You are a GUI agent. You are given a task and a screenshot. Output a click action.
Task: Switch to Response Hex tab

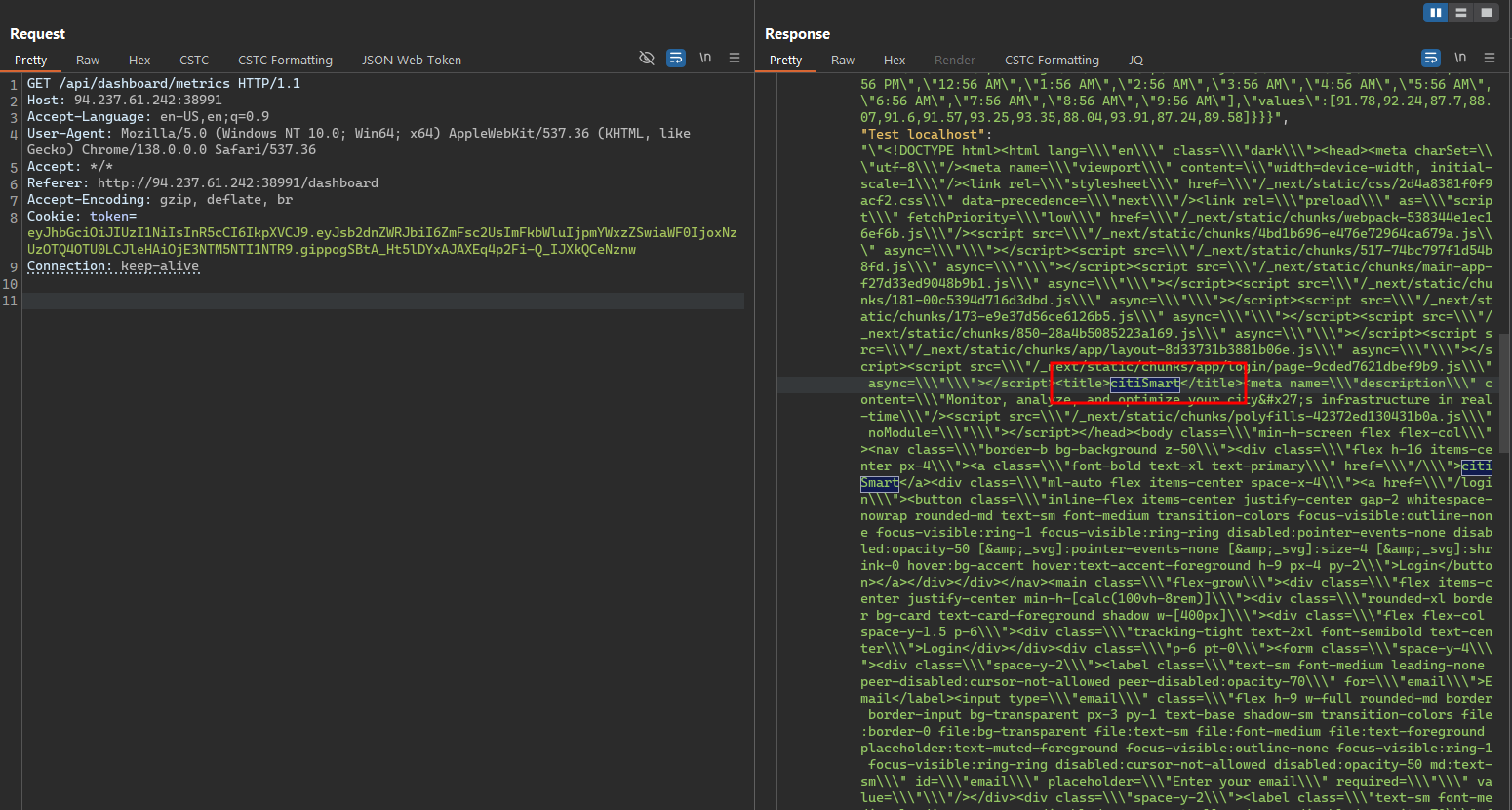[x=895, y=61]
